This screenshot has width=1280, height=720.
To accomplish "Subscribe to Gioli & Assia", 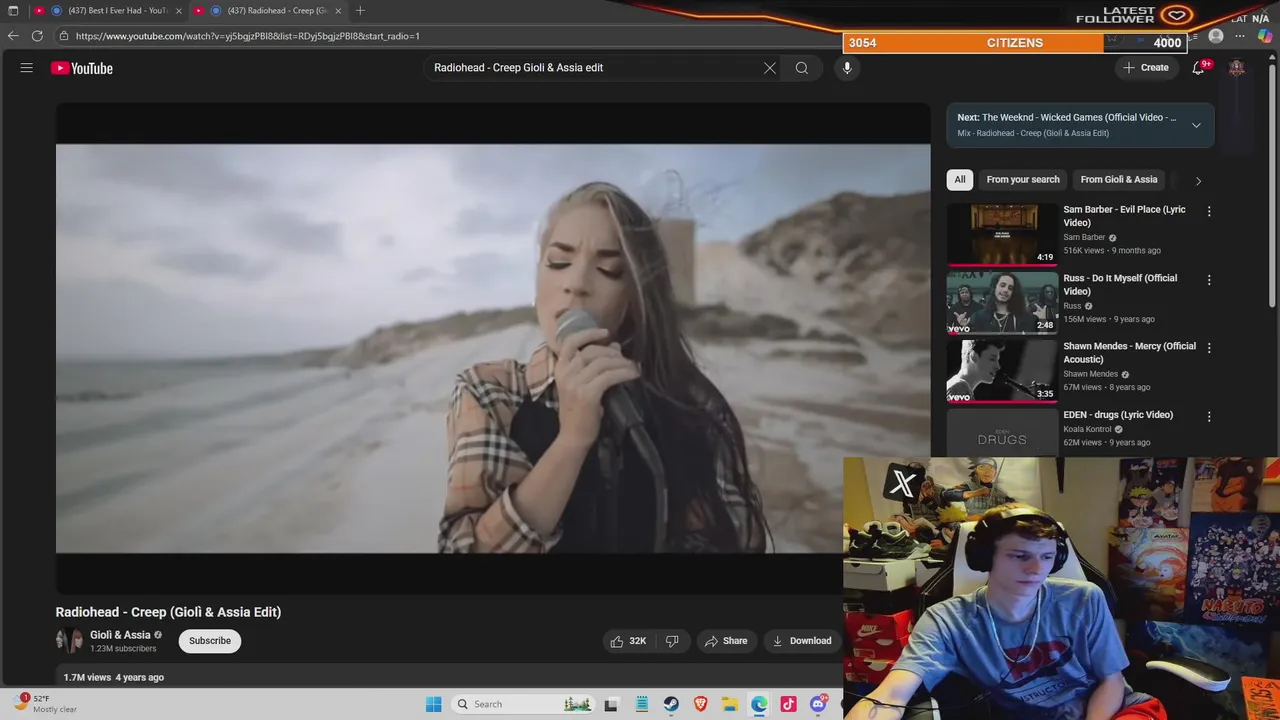I will (210, 641).
